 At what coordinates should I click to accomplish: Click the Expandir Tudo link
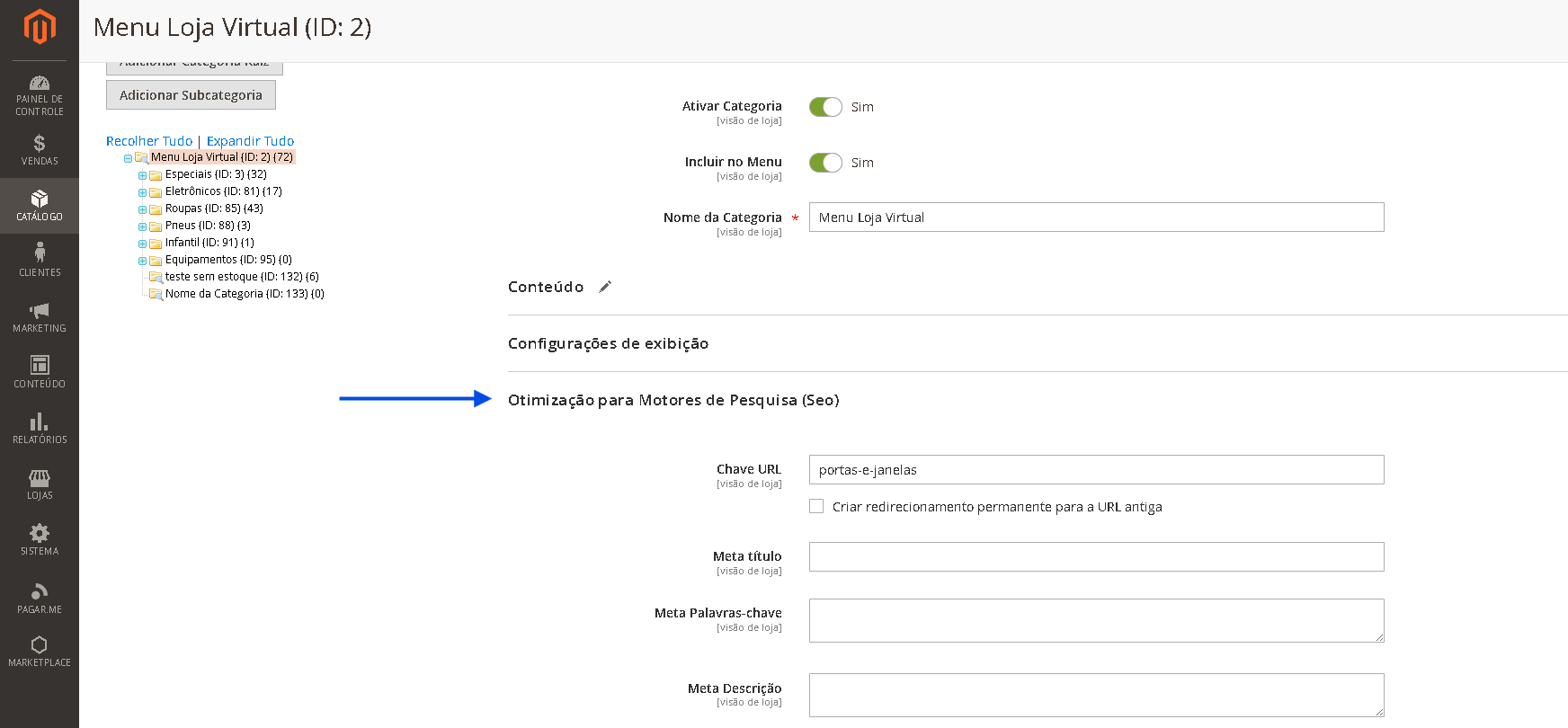pos(250,141)
